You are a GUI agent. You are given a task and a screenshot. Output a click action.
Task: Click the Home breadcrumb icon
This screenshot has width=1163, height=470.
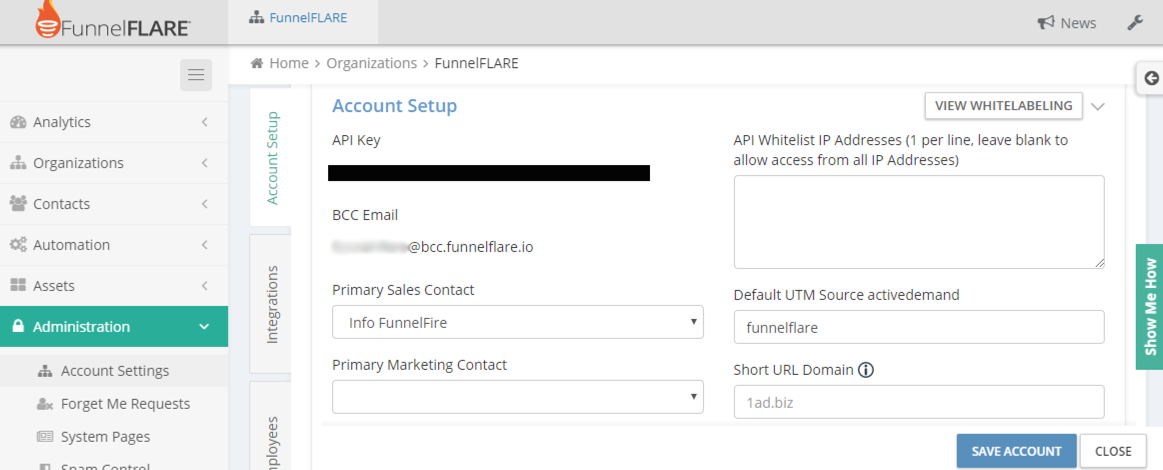point(257,63)
